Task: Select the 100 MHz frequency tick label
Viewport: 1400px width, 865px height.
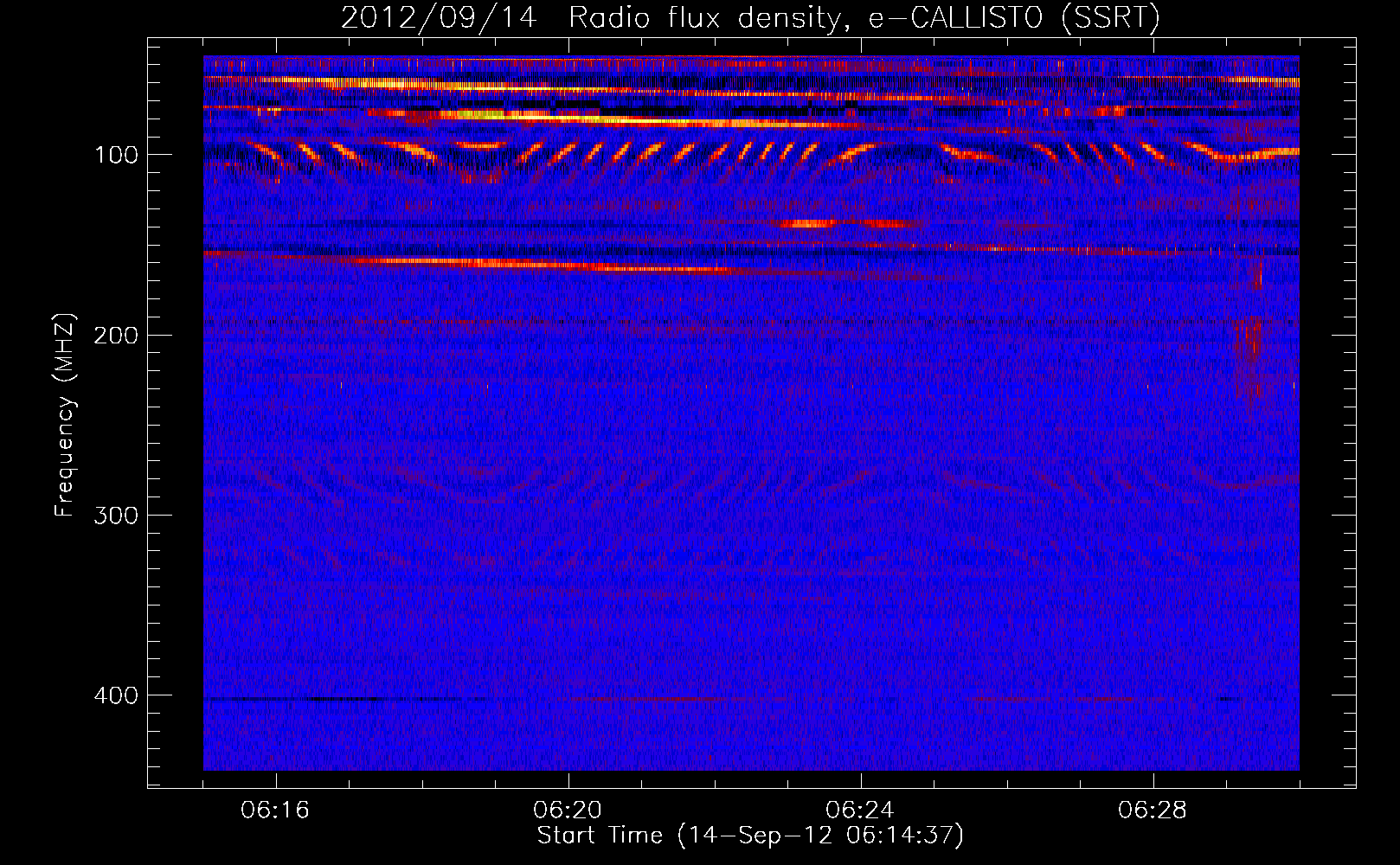Action: pyautogui.click(x=117, y=155)
